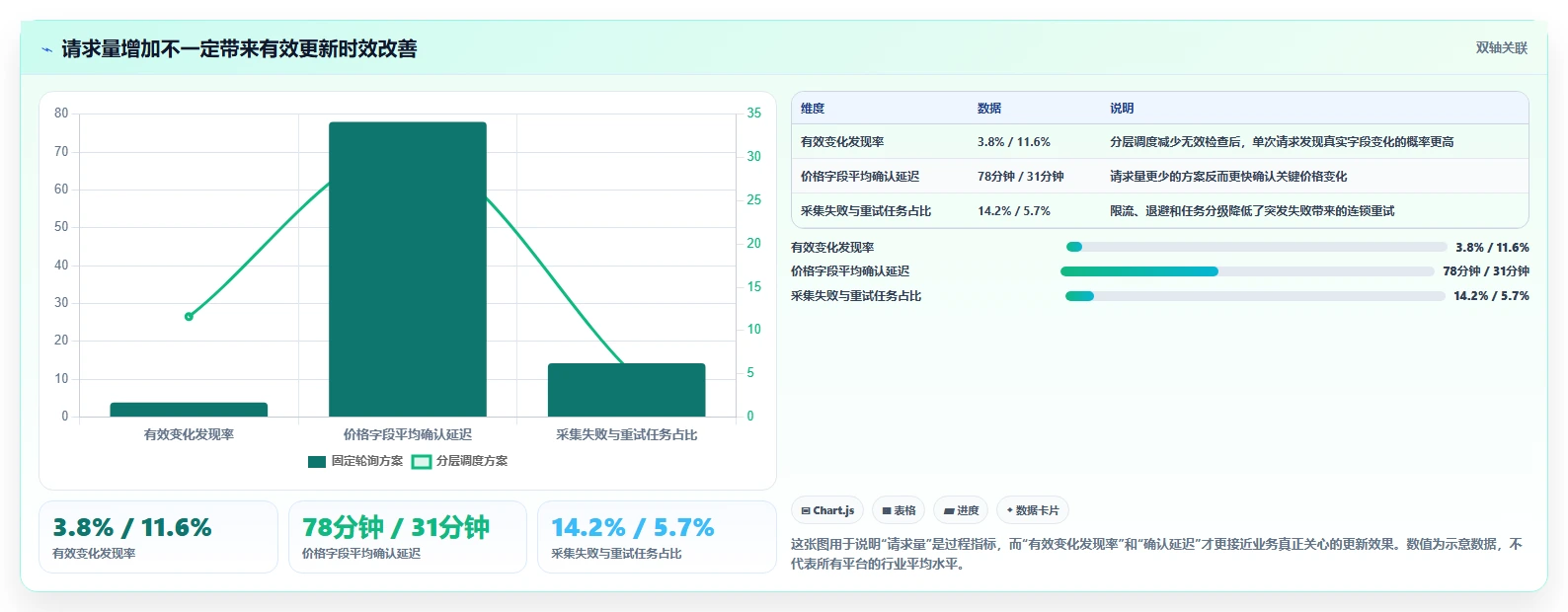Click progress value 14.2% / 5.7% on right
The image size is (1568, 612).
point(1491,296)
